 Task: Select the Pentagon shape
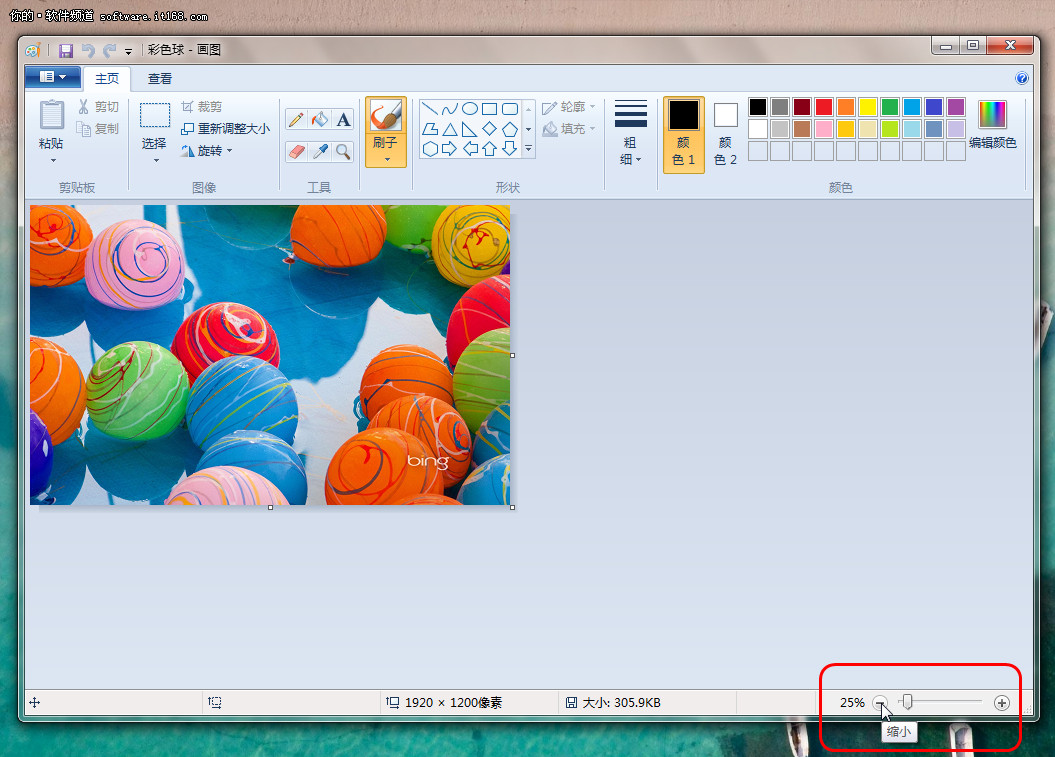point(510,129)
